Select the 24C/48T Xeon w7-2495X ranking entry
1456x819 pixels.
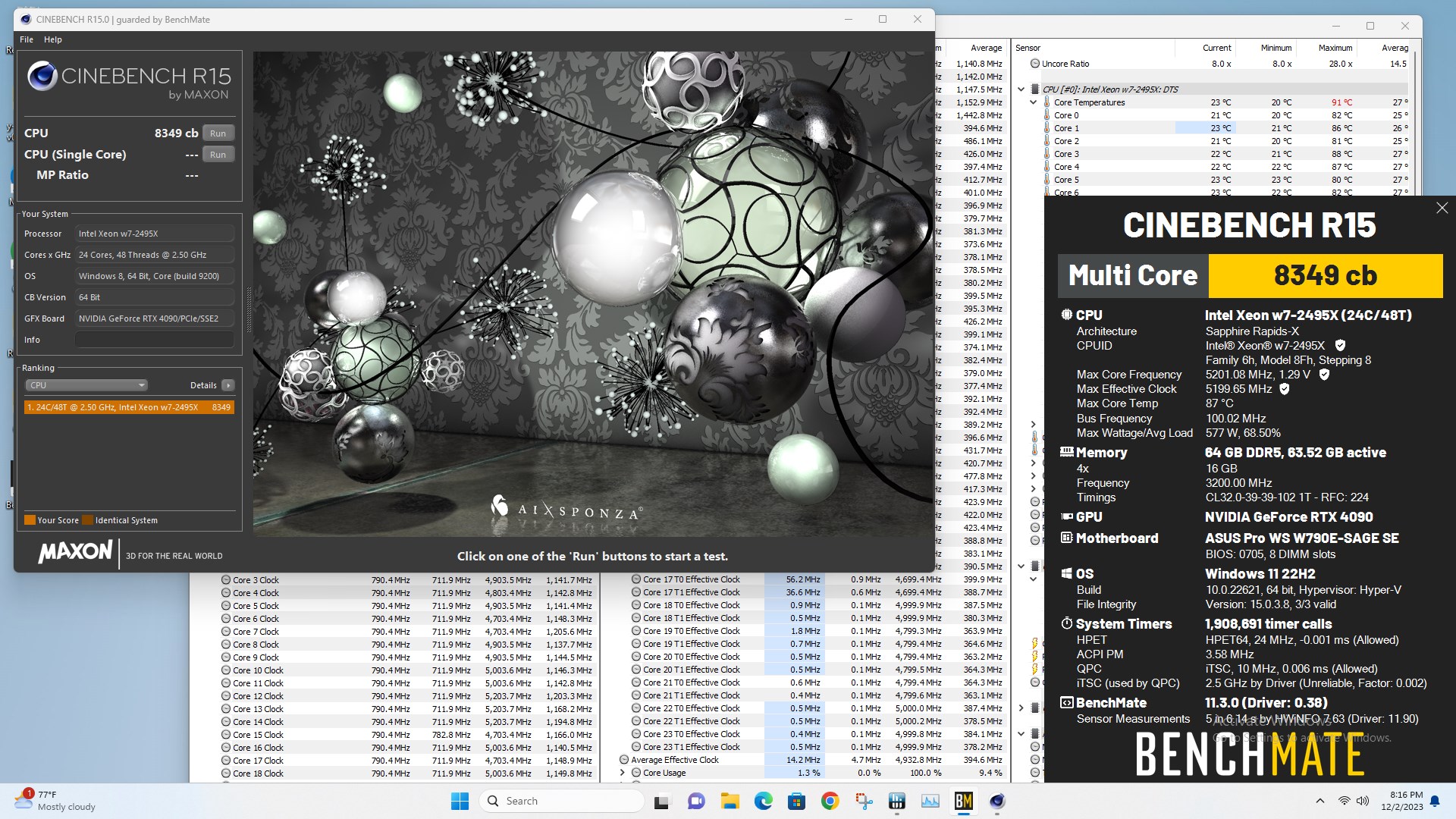coord(129,407)
